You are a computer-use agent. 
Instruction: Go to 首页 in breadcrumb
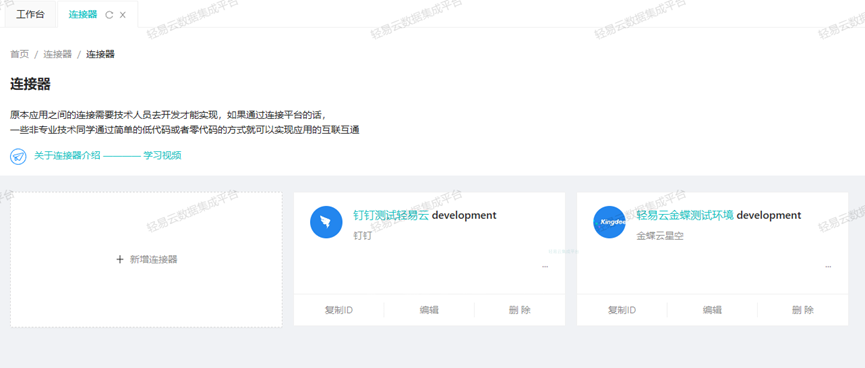click(x=19, y=54)
